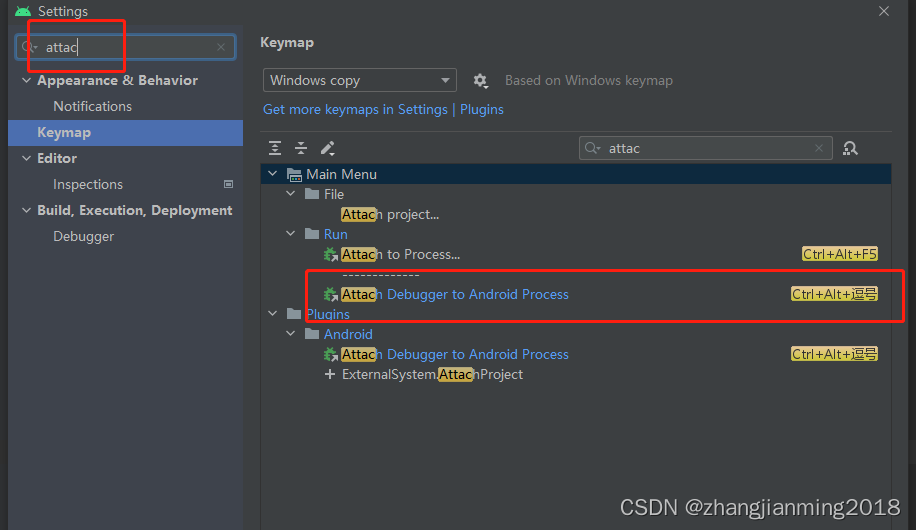Select Appearance & Behavior category
The image size is (916, 530).
pos(117,80)
